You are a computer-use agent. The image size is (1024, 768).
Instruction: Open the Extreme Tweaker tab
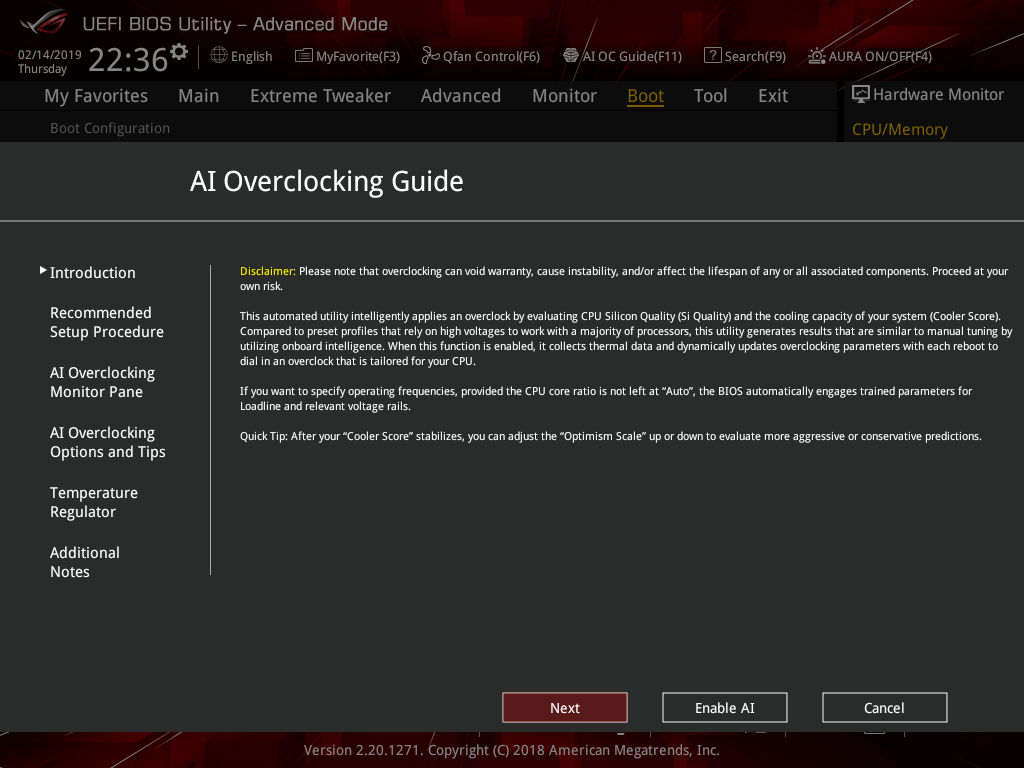coord(320,96)
